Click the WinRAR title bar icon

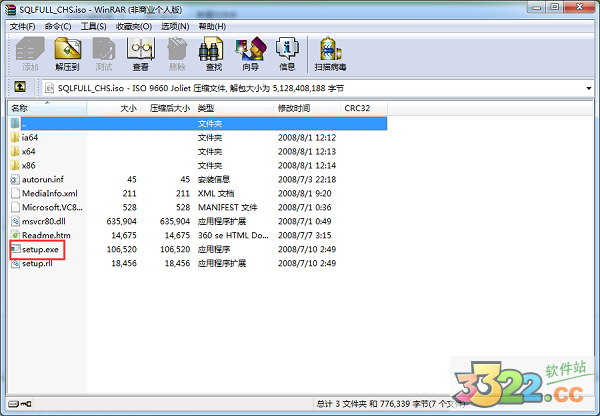(11, 9)
